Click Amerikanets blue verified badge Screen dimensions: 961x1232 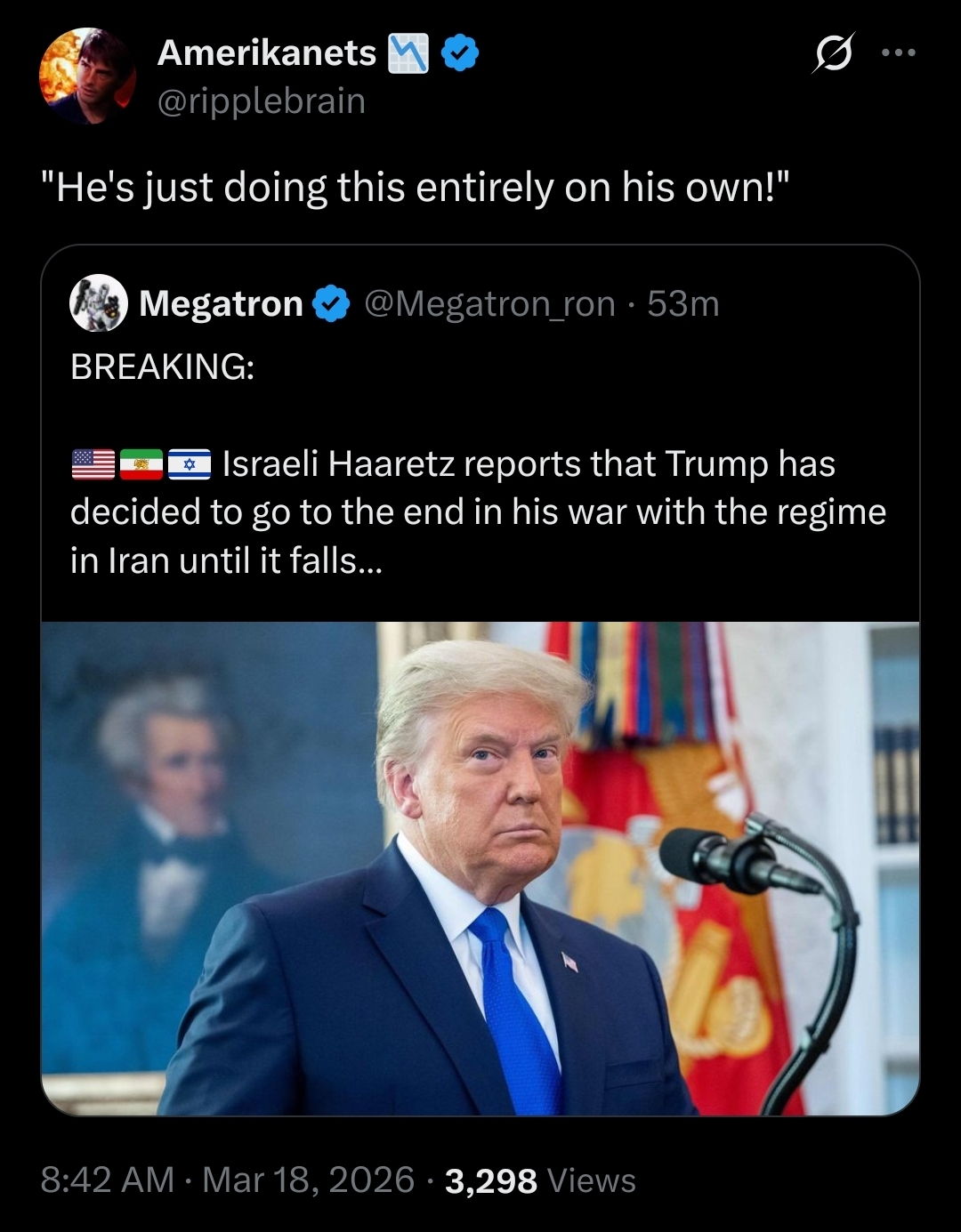(459, 53)
